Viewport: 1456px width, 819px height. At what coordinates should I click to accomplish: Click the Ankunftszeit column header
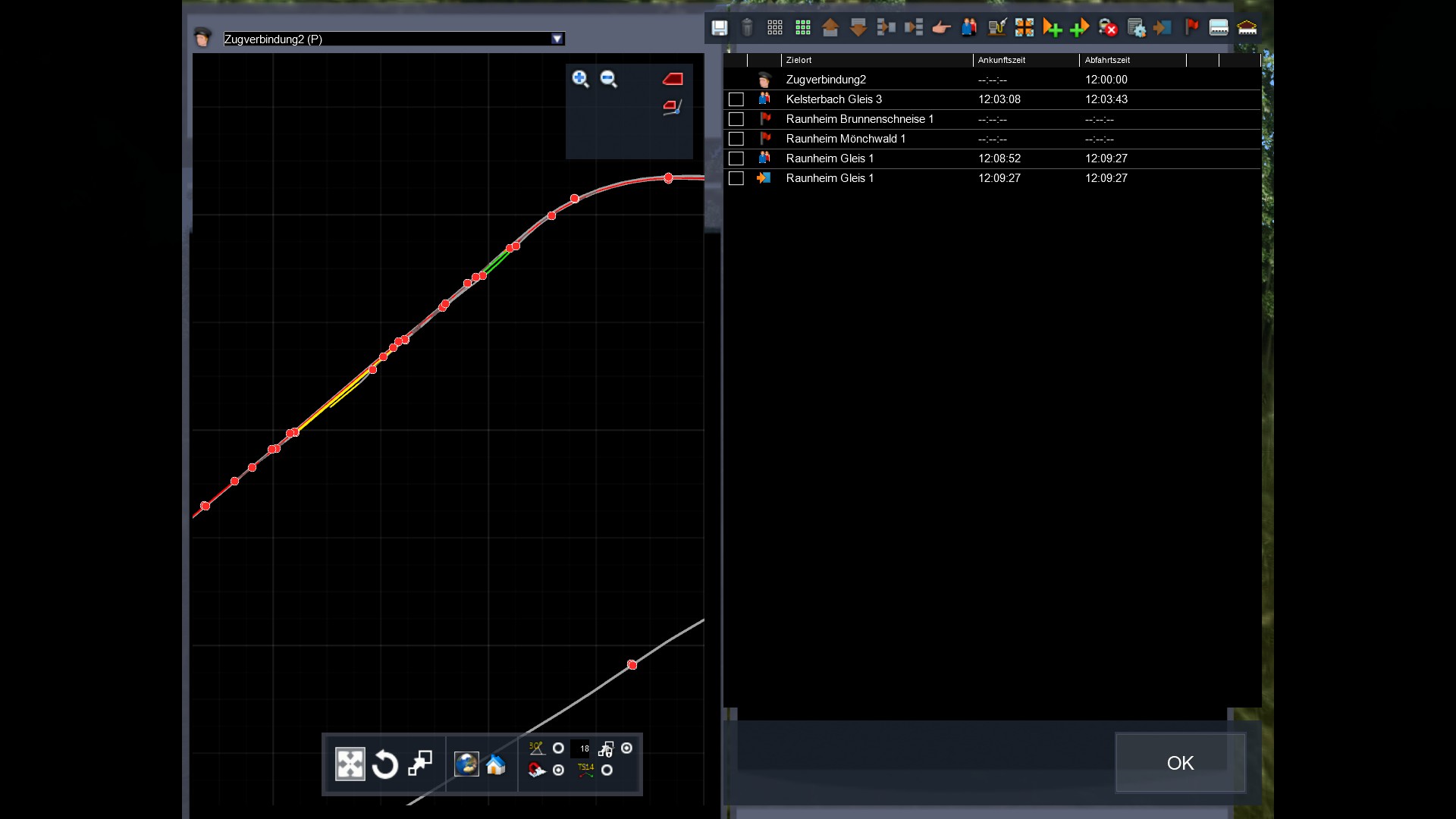pos(1001,60)
